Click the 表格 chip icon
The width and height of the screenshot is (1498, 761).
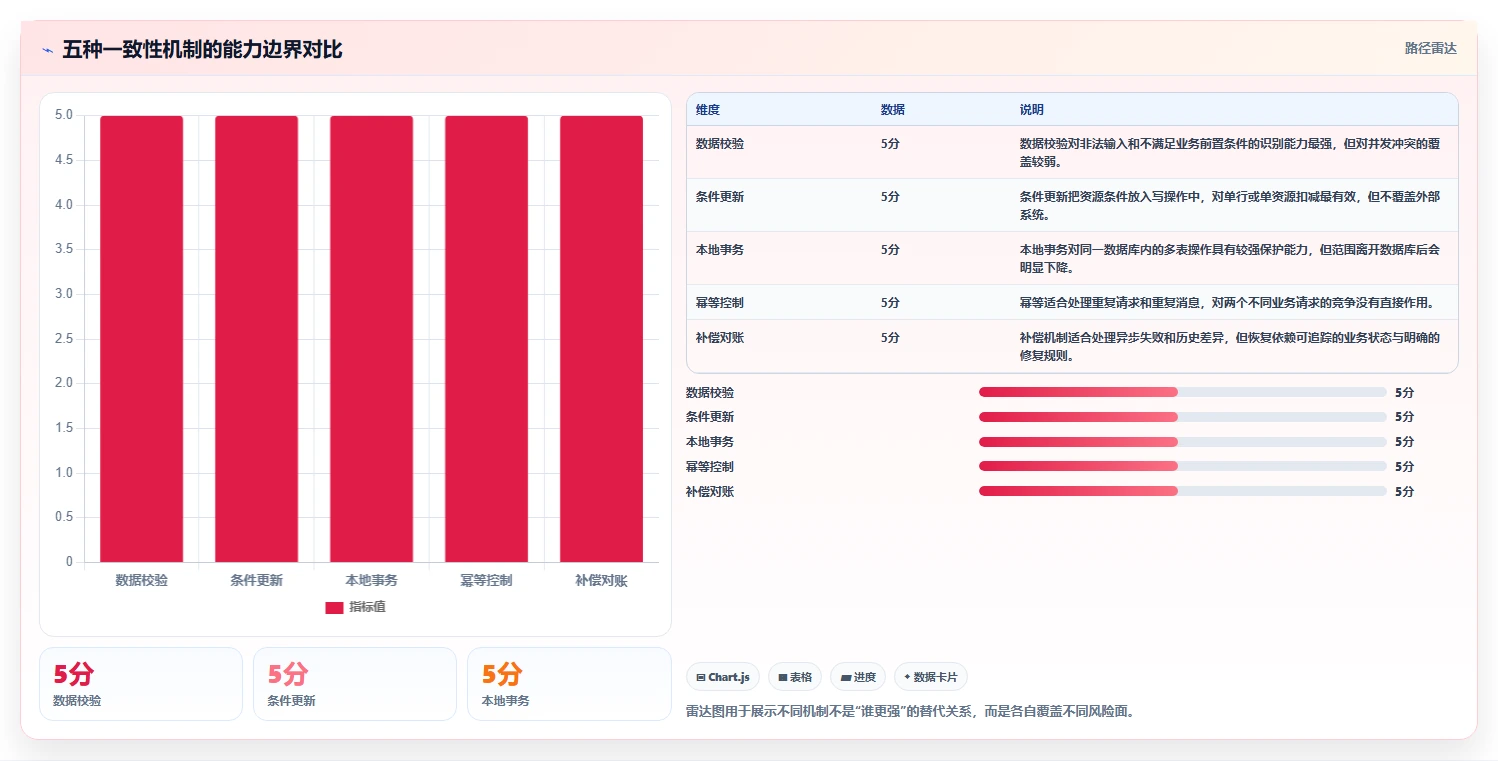783,677
